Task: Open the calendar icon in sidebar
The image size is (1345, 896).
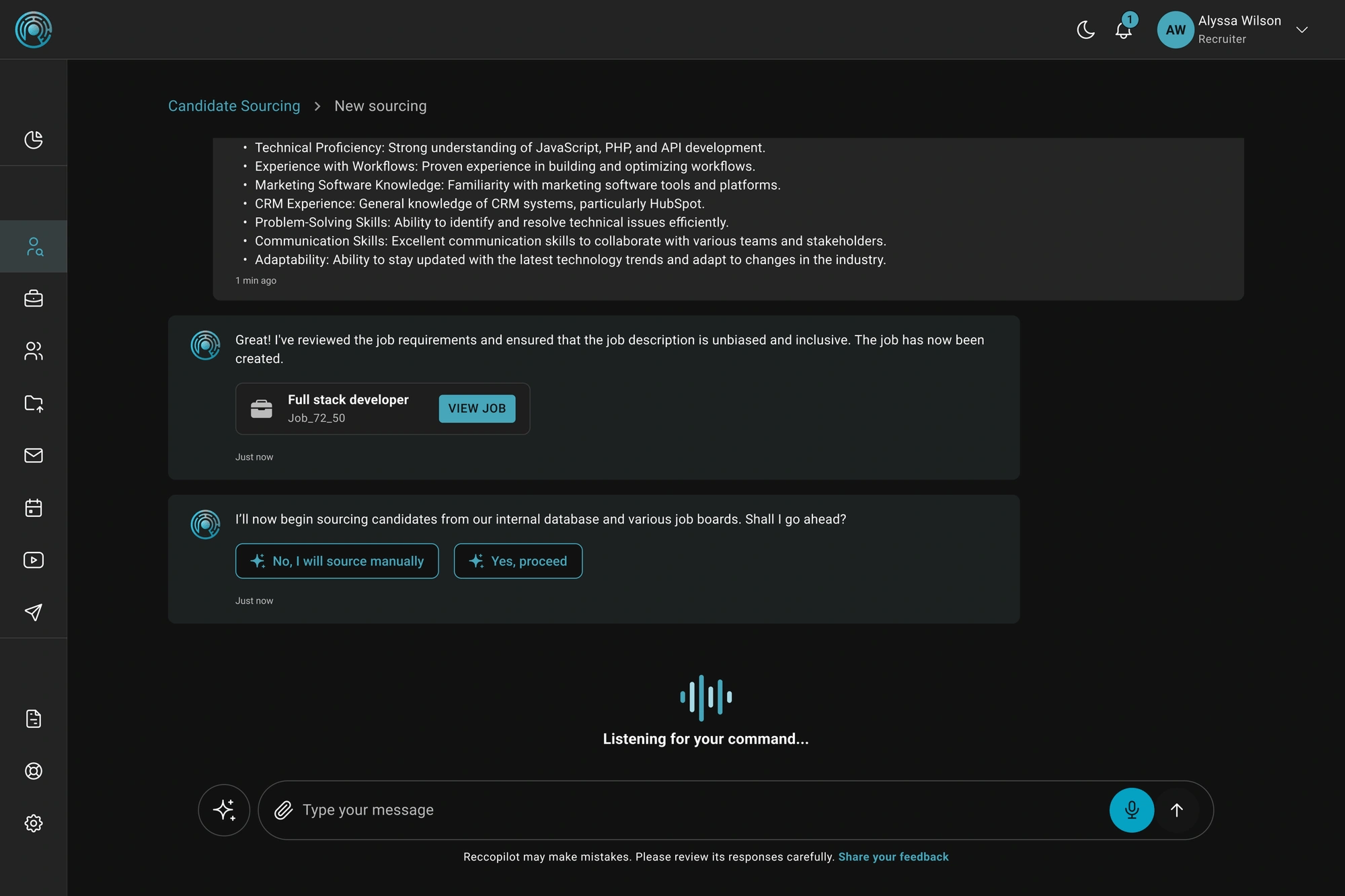Action: pyautogui.click(x=34, y=508)
